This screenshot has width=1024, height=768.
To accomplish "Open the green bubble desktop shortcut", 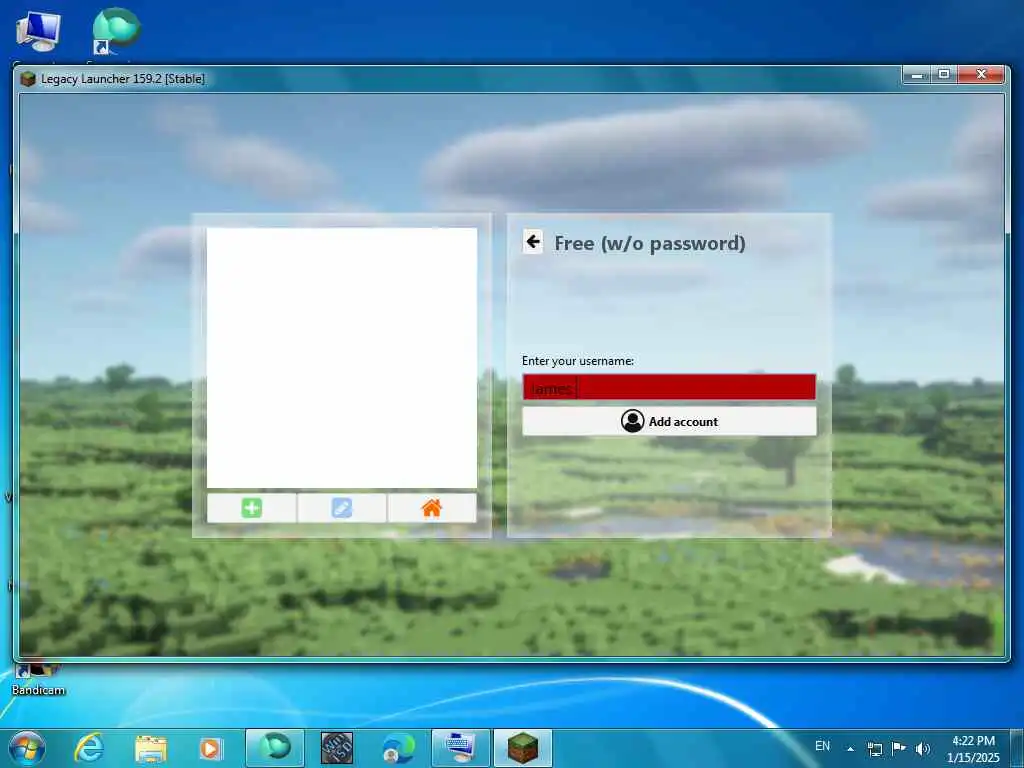I will [116, 30].
